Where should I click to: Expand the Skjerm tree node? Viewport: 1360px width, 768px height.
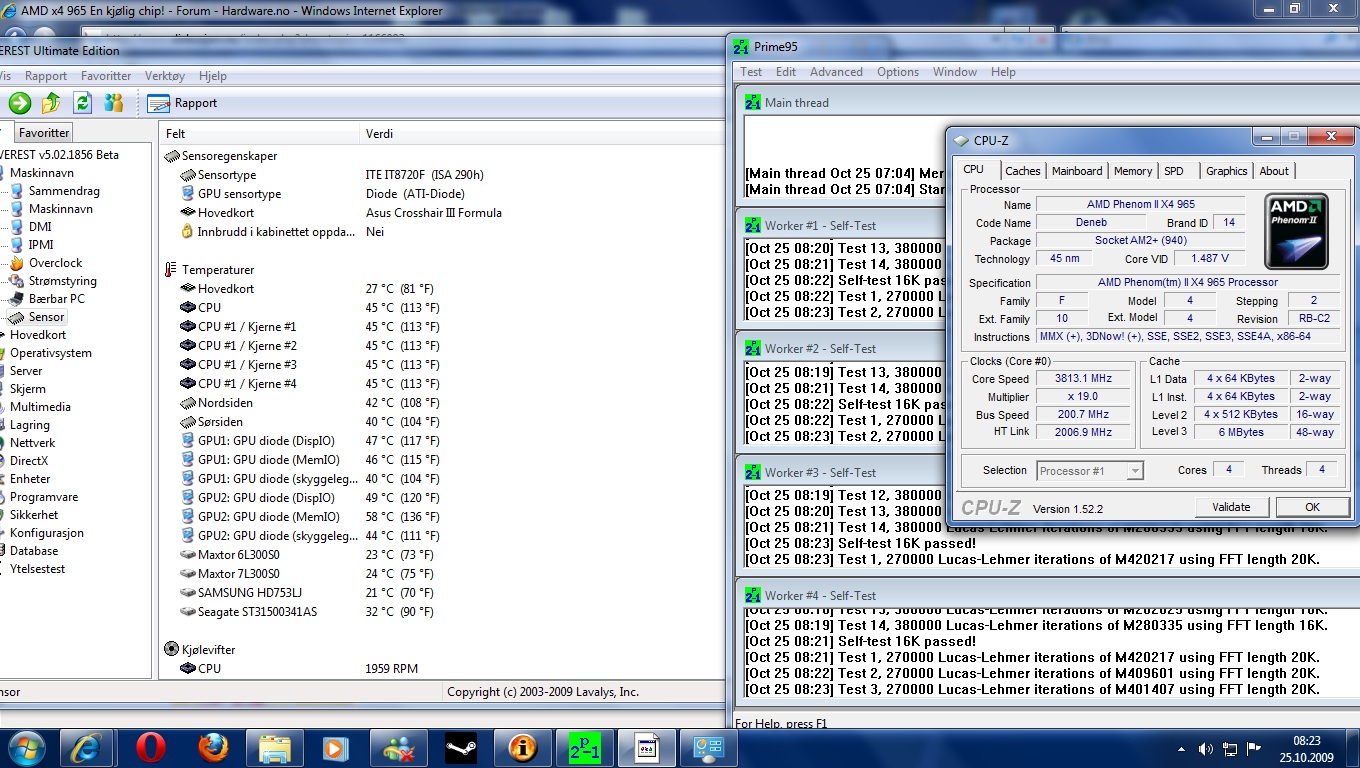[28, 389]
